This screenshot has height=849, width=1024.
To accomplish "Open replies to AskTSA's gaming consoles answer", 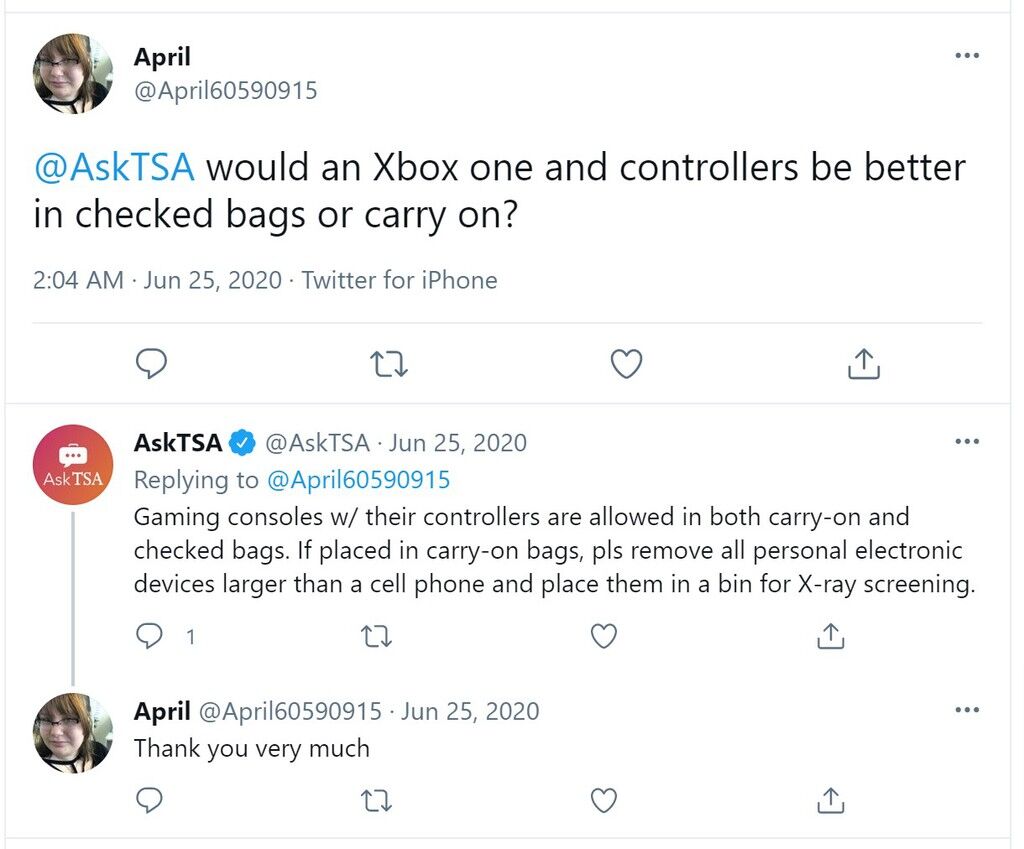I will 150,636.
